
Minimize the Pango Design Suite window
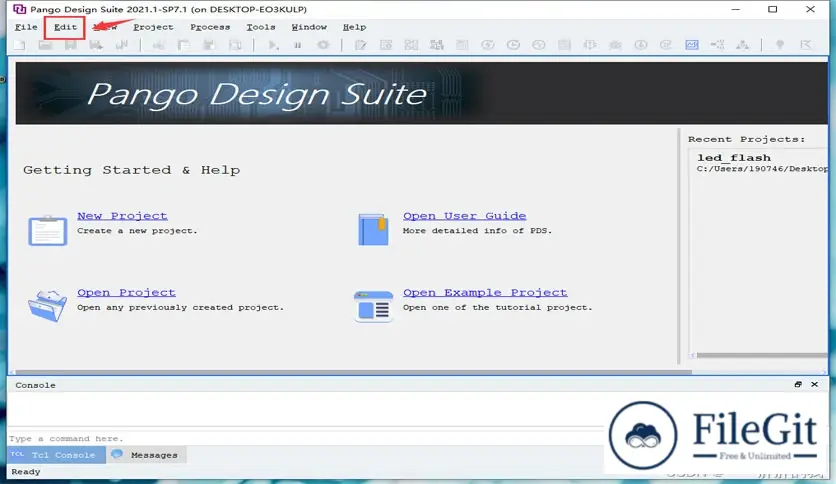(736, 10)
